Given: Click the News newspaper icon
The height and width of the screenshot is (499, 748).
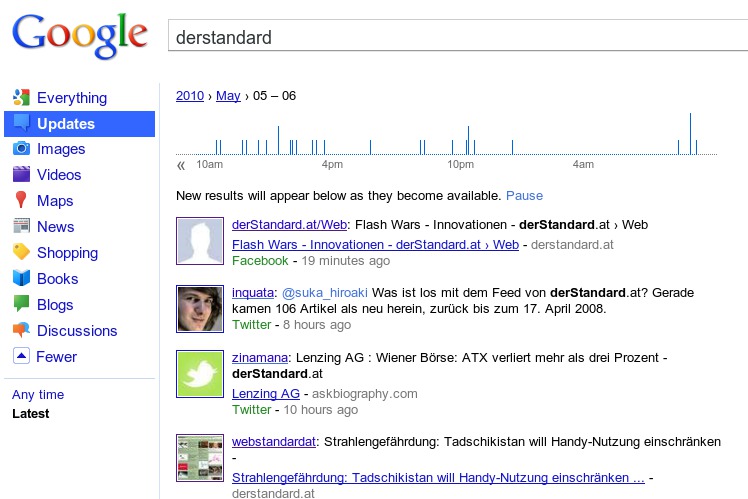Looking at the screenshot, I should tap(21, 226).
